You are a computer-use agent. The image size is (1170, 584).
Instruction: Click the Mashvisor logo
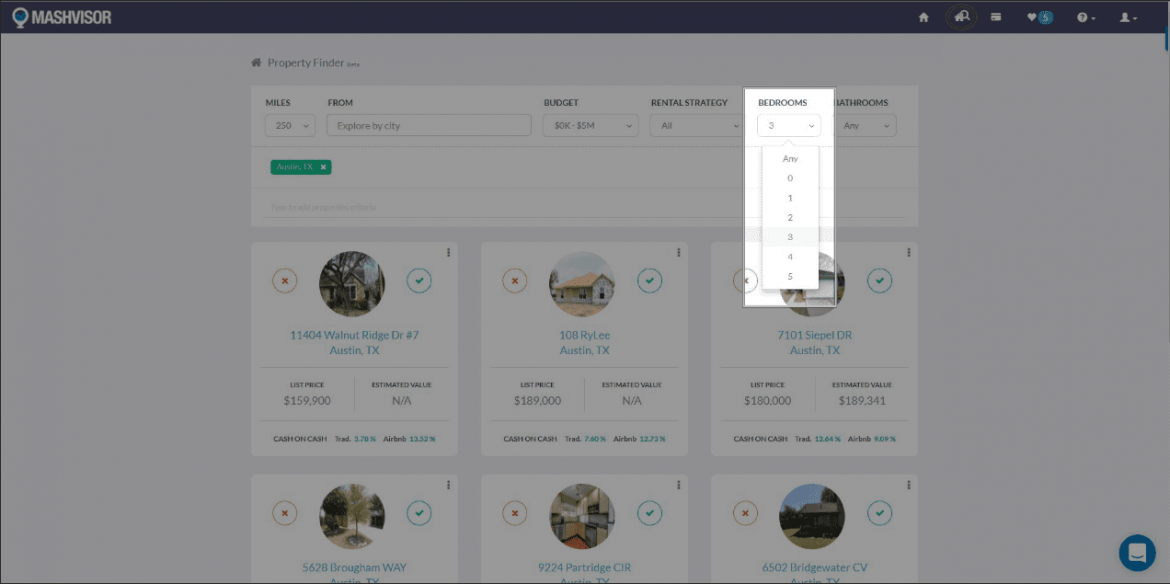[x=62, y=17]
